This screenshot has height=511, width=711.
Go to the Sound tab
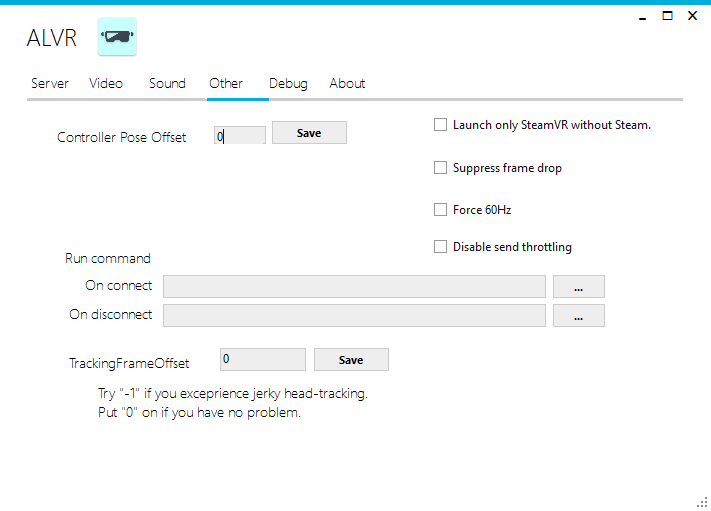(167, 83)
